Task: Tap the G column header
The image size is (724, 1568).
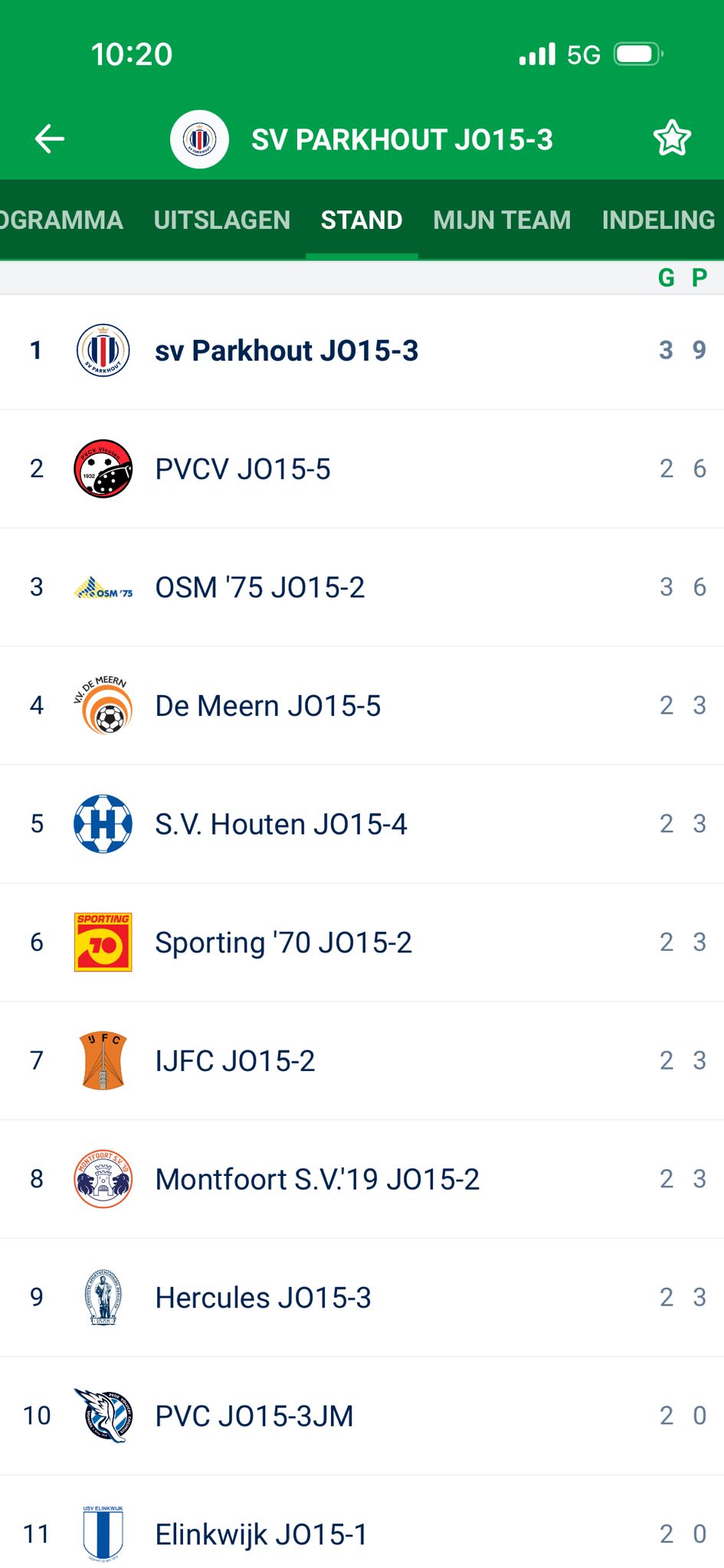Action: 666,277
